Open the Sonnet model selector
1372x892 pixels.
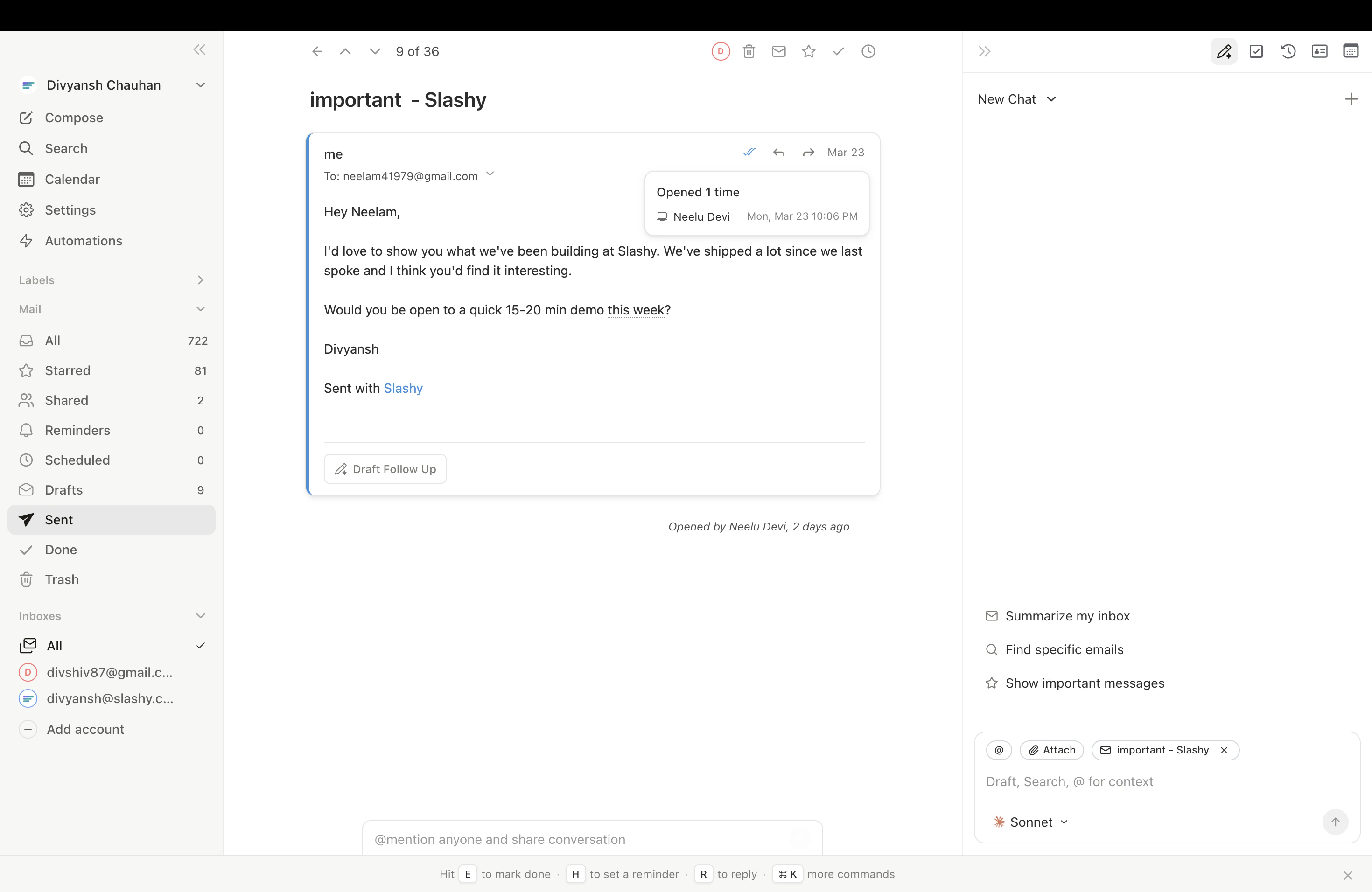coord(1030,822)
